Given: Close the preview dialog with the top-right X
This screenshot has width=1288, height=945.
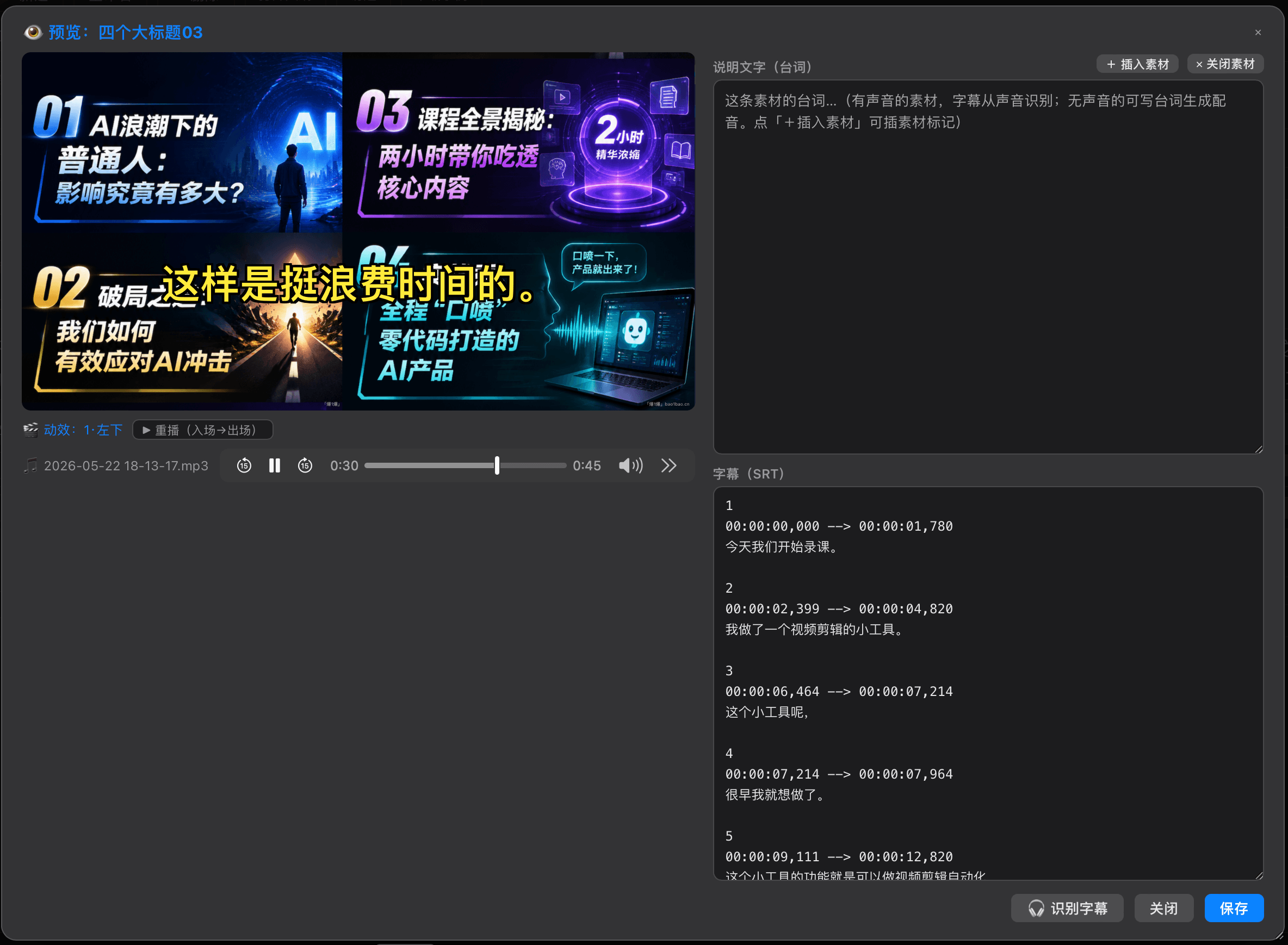Looking at the screenshot, I should [x=1258, y=33].
